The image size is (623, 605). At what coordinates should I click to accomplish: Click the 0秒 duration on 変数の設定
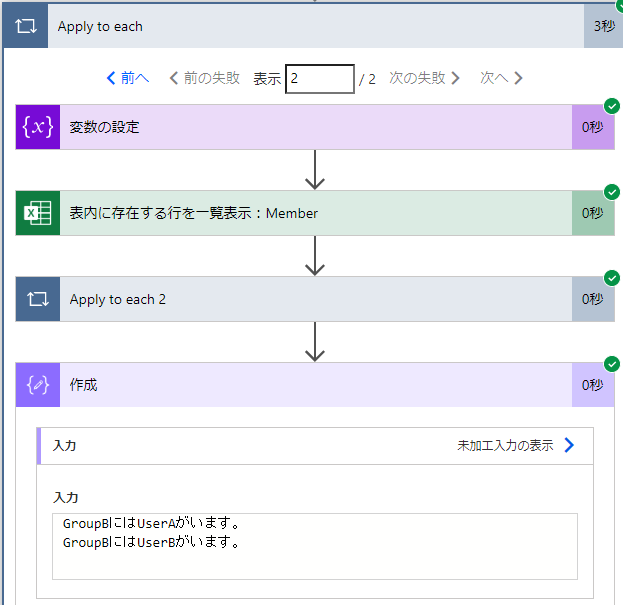pyautogui.click(x=592, y=127)
